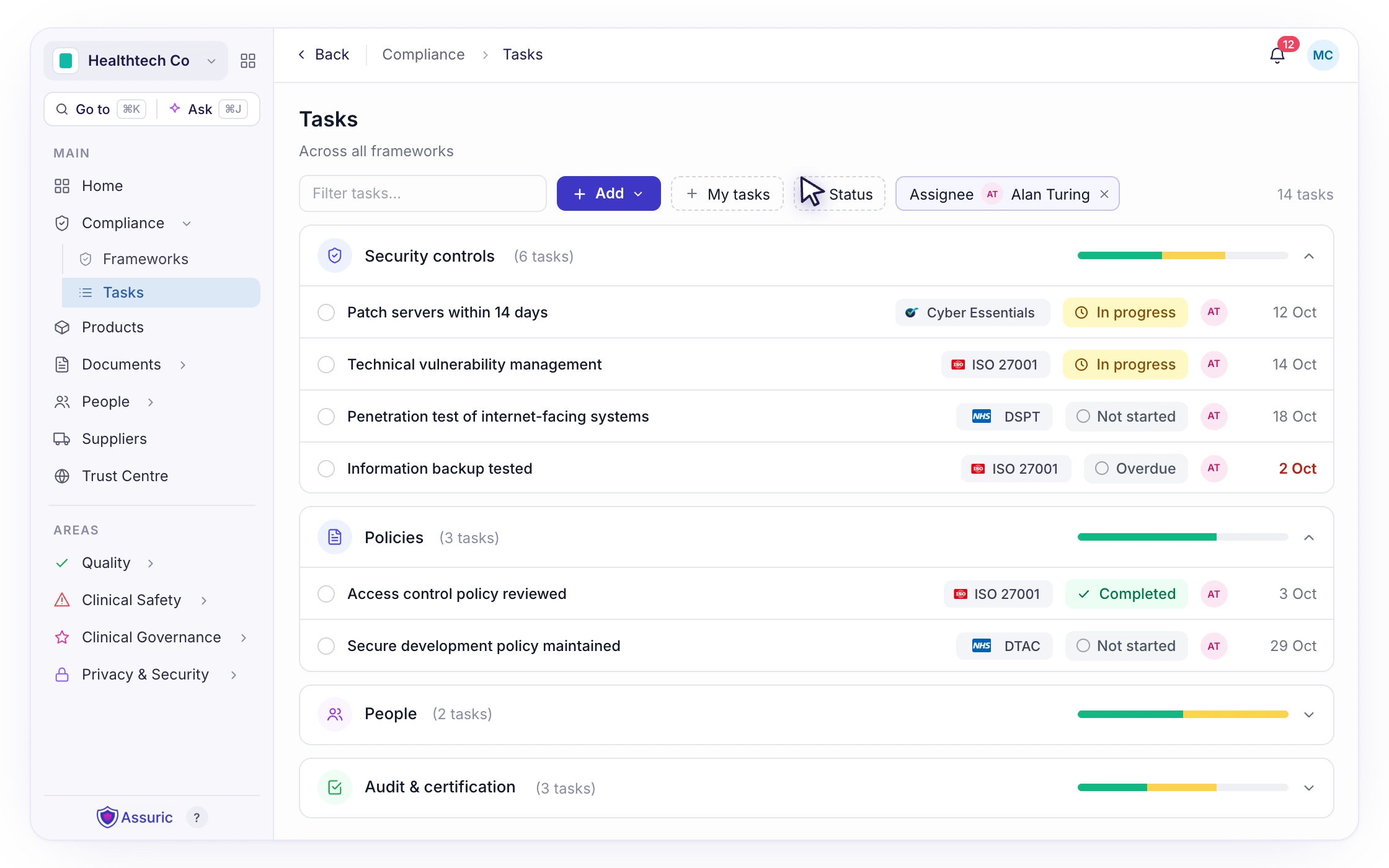Screen dimensions: 1389x868
Task: Check off Penetration test of internet-facing systems
Action: (x=326, y=417)
